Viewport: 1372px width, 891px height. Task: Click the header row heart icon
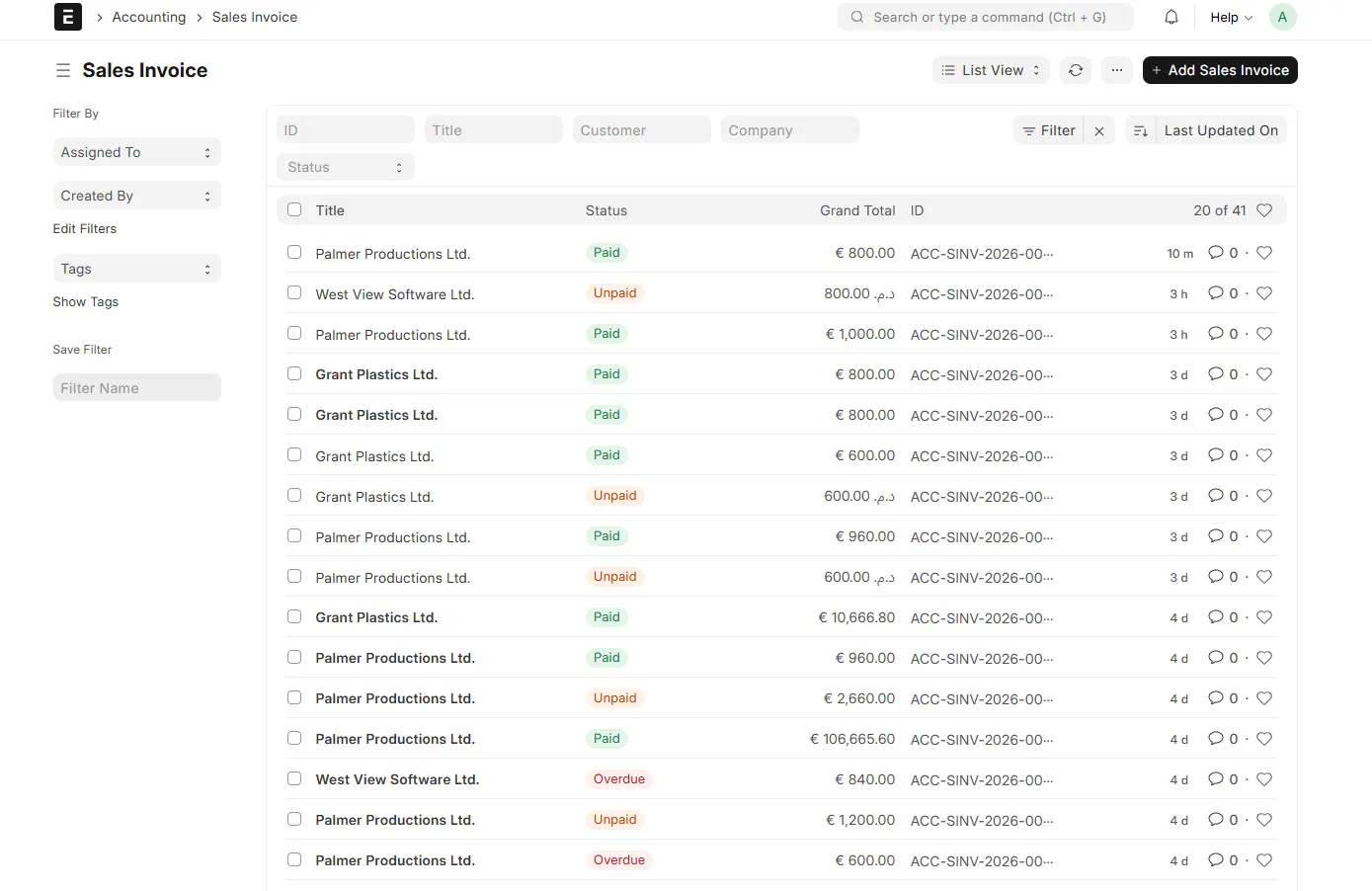click(x=1263, y=210)
